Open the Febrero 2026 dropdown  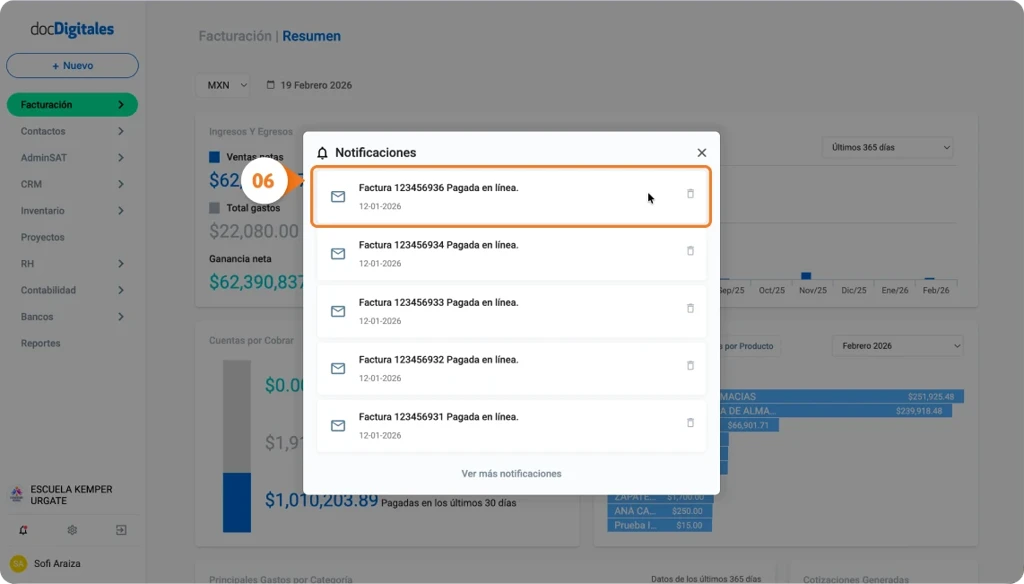(x=896, y=345)
